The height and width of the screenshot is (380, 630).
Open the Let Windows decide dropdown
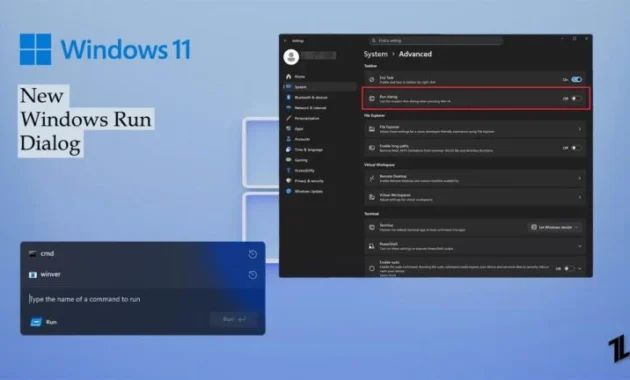click(x=554, y=227)
